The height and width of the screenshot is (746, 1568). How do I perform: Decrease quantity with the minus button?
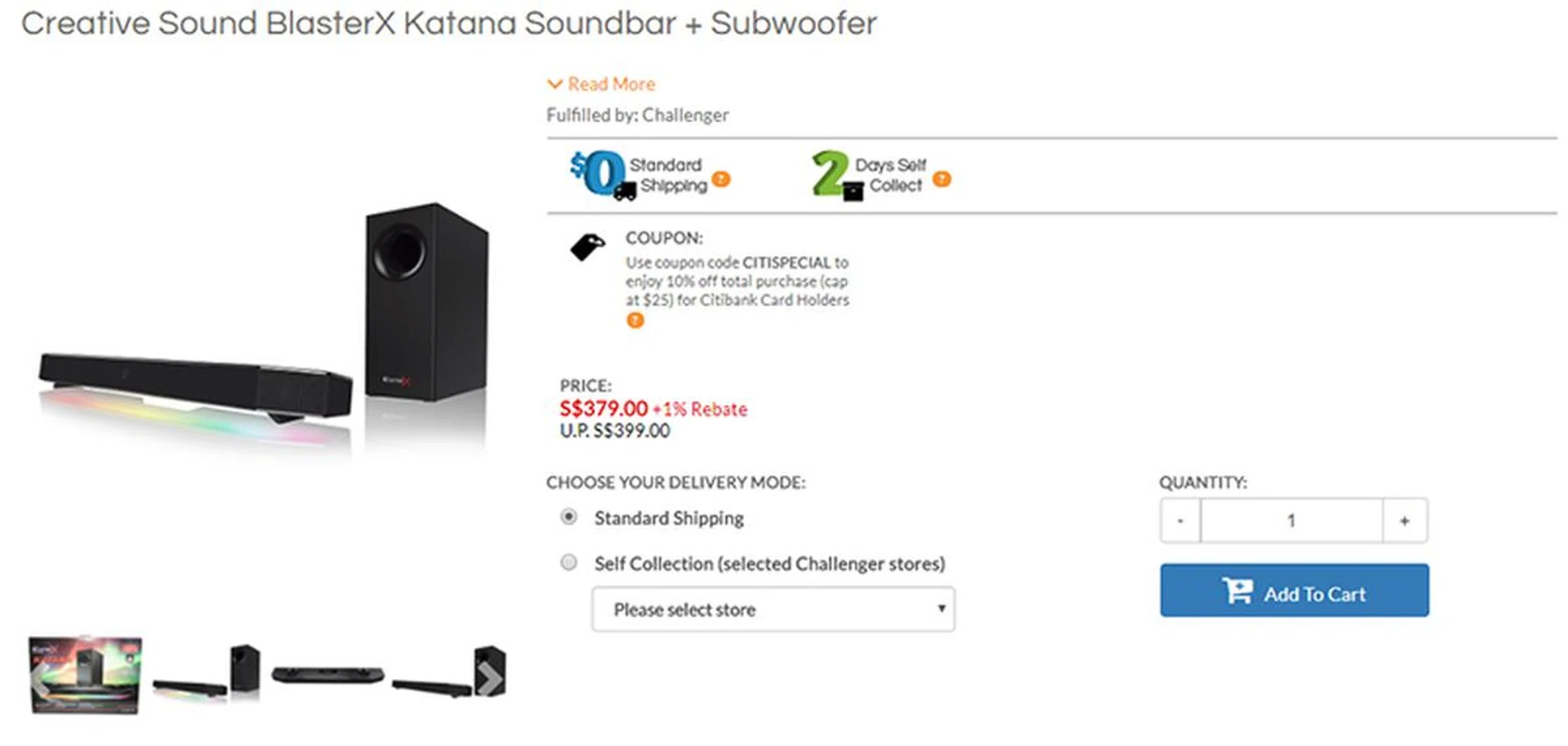tap(1180, 521)
